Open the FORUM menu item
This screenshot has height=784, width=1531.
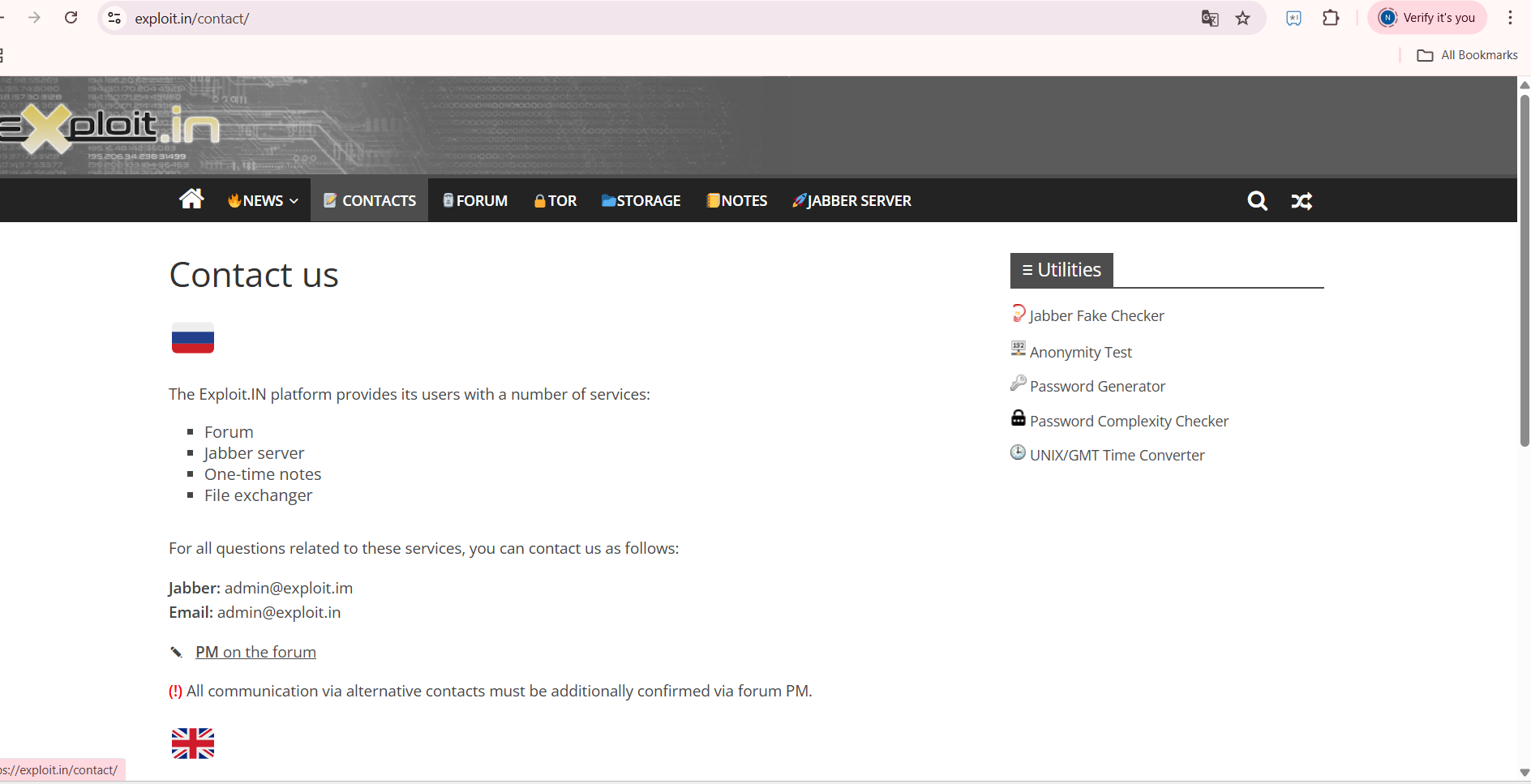click(475, 200)
